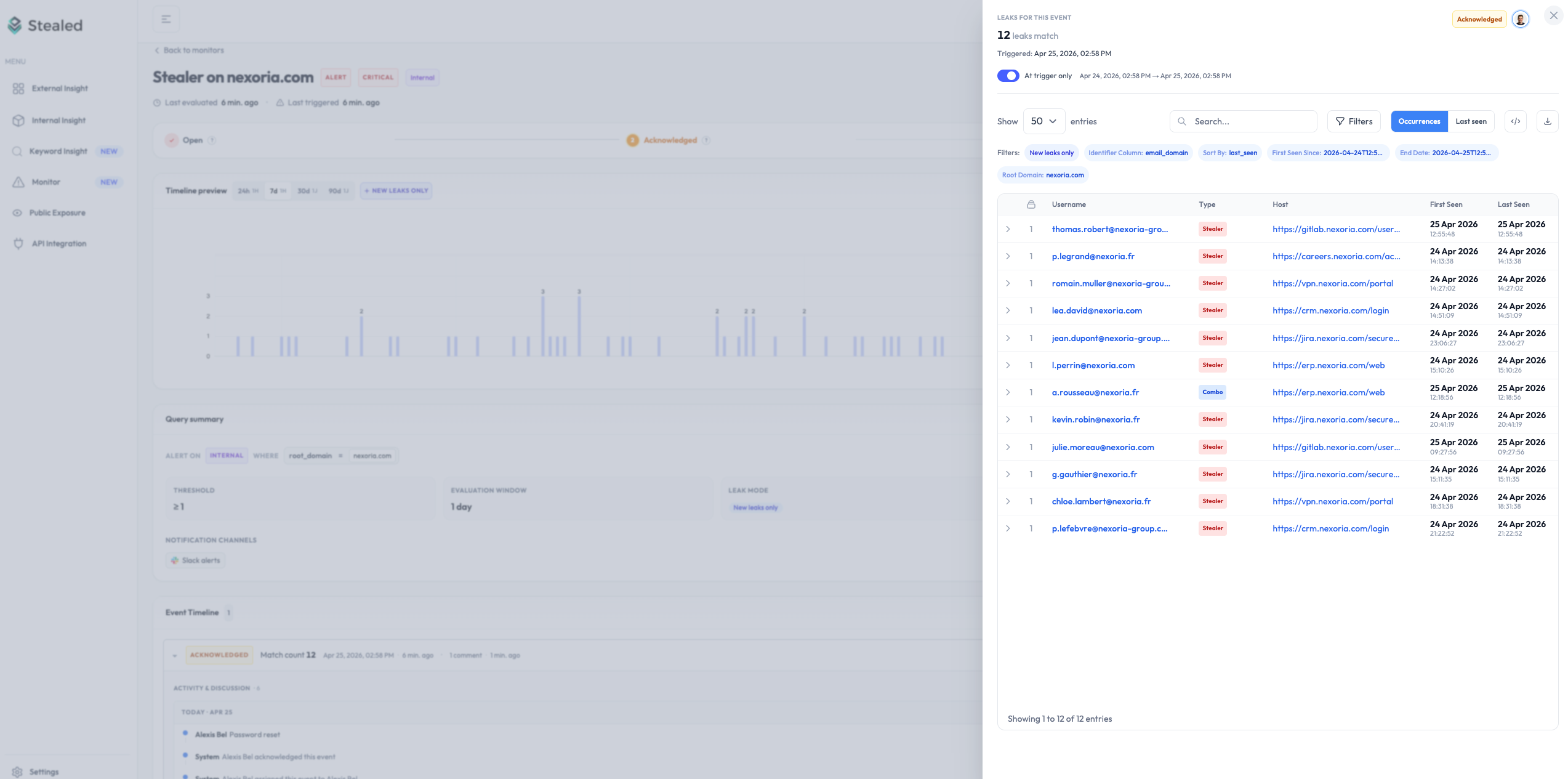Open the Show 50 entries dropdown
This screenshot has width=1568, height=779.
pyautogui.click(x=1044, y=121)
